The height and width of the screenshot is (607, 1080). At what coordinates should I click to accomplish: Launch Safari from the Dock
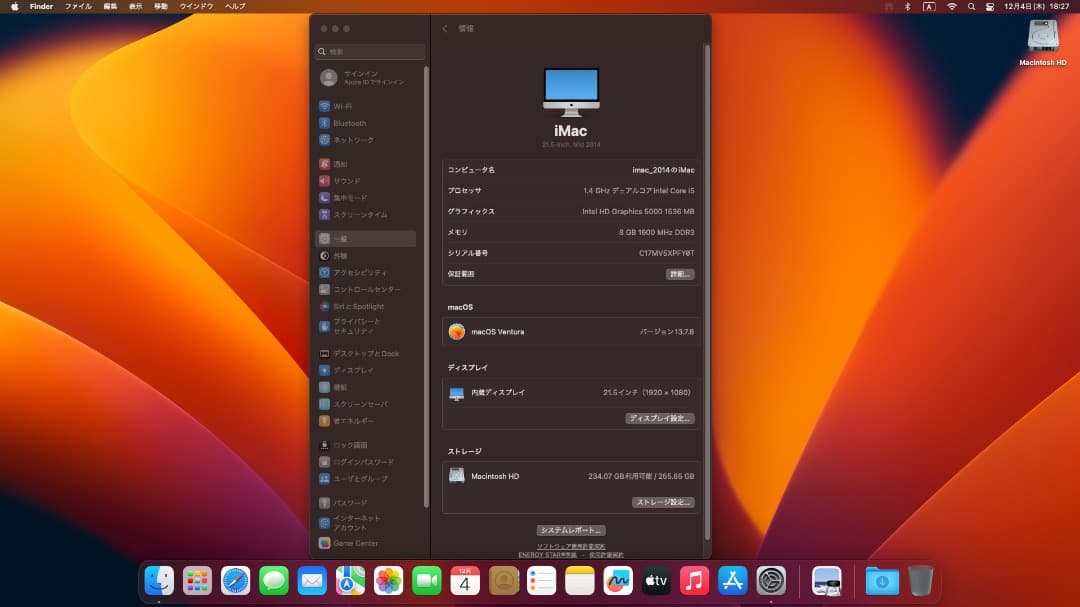pyautogui.click(x=235, y=580)
